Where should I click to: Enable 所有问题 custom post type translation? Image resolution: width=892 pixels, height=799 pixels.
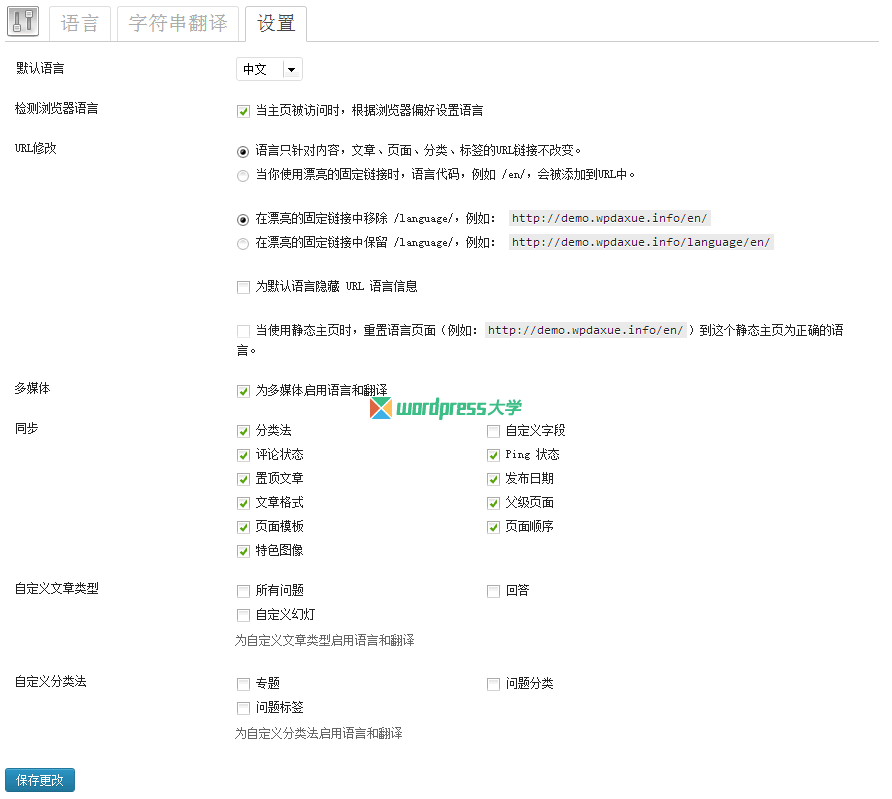[x=243, y=591]
